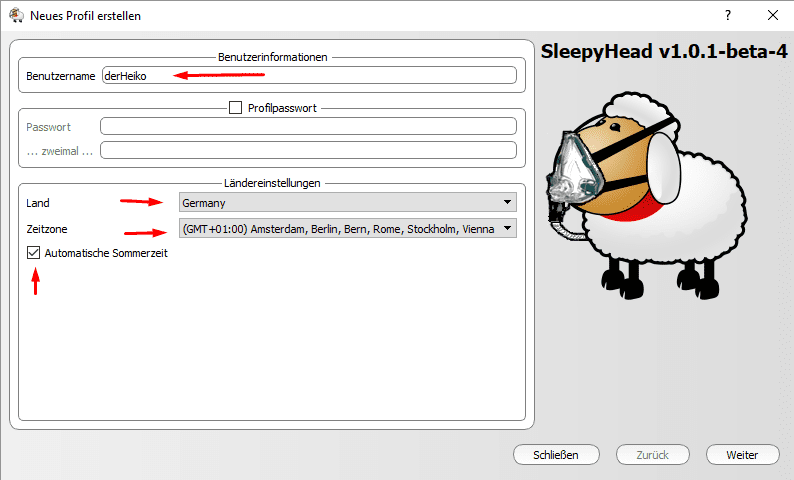Click the Ländereinstellungen group title

click(x=272, y=184)
